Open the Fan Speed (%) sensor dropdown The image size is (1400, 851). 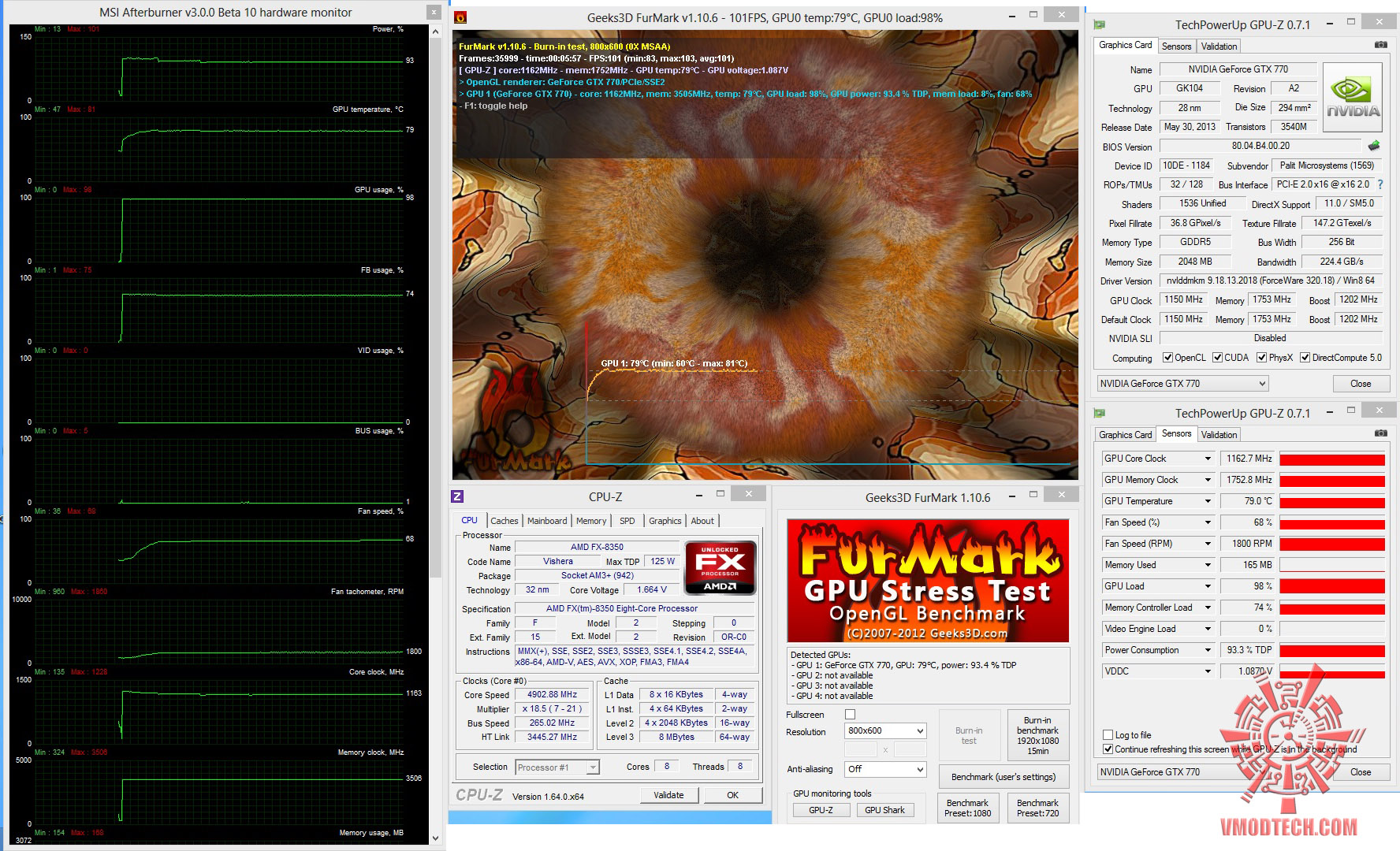point(1207,522)
